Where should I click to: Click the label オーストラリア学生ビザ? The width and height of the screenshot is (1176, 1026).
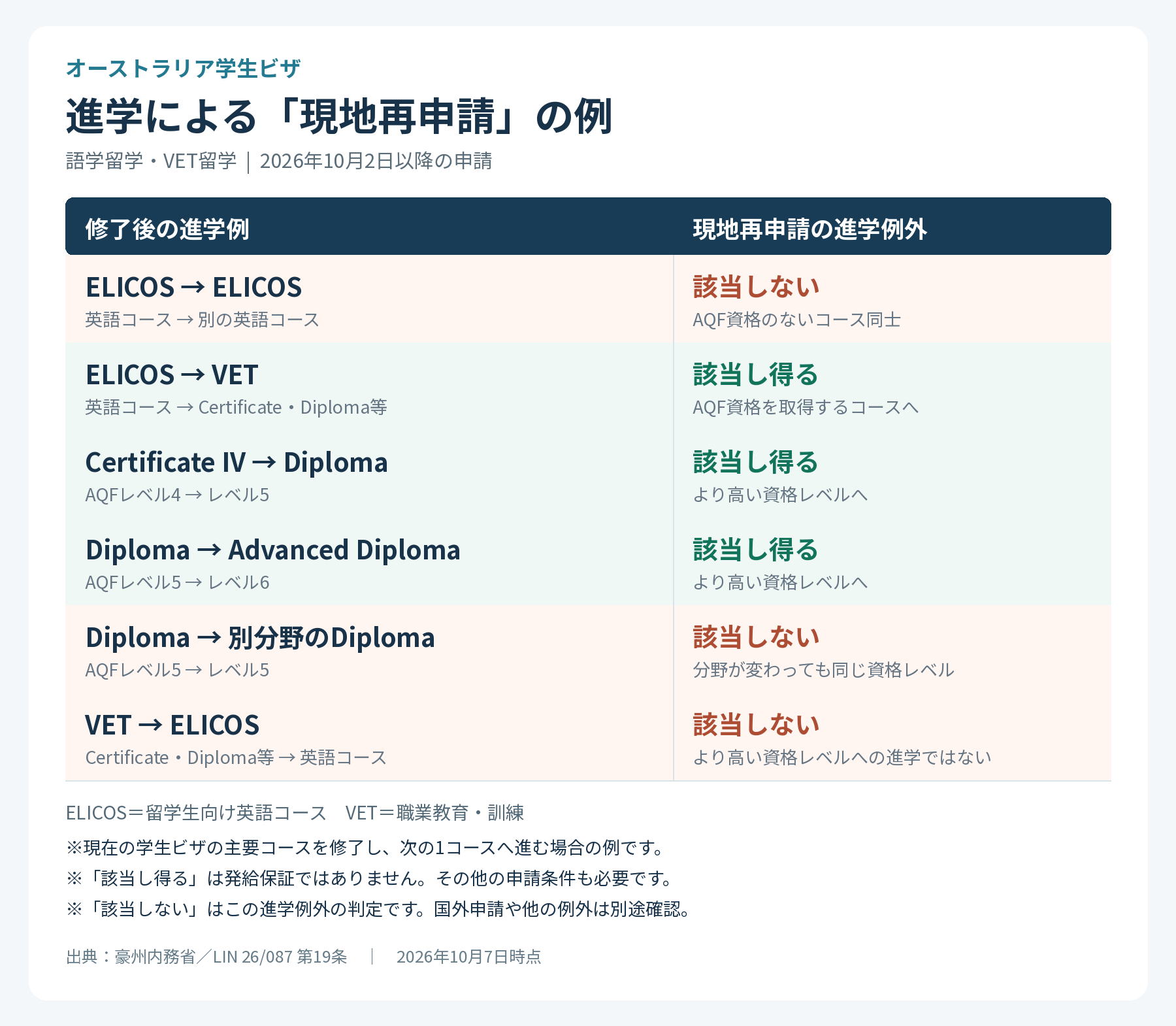[x=183, y=68]
